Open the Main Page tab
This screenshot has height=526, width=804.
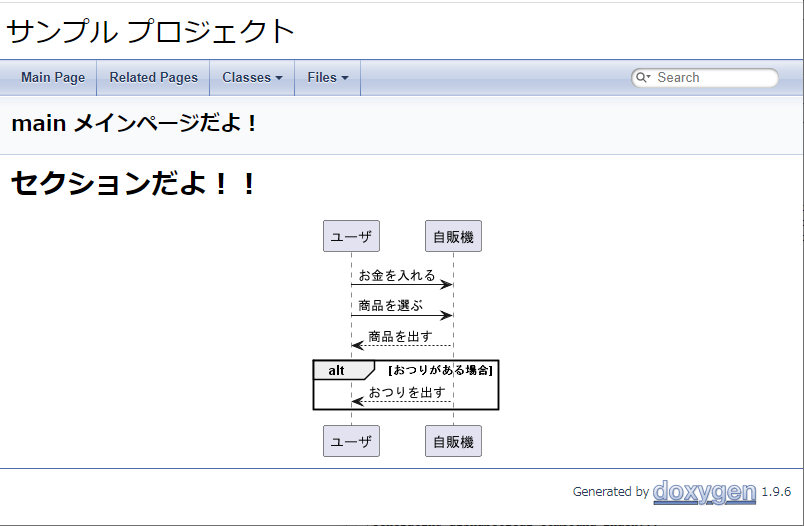pyautogui.click(x=53, y=77)
